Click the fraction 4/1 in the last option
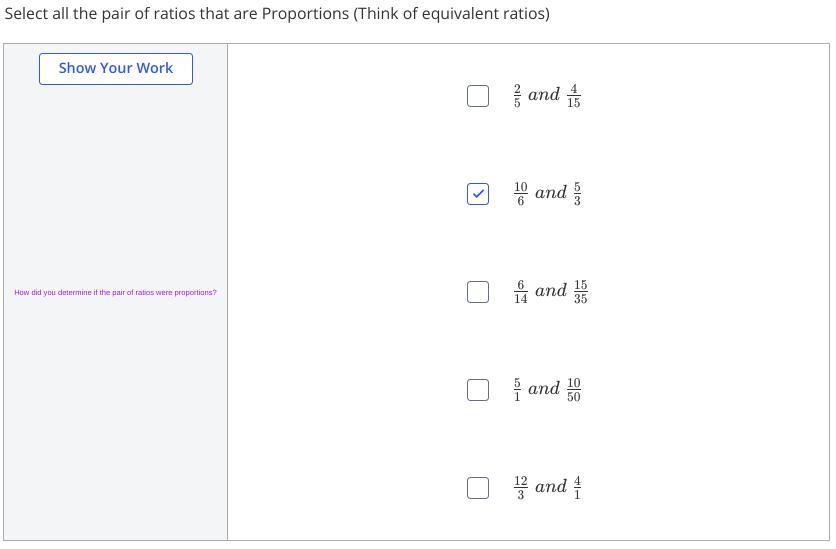Image resolution: width=836 pixels, height=549 pixels. 577,487
